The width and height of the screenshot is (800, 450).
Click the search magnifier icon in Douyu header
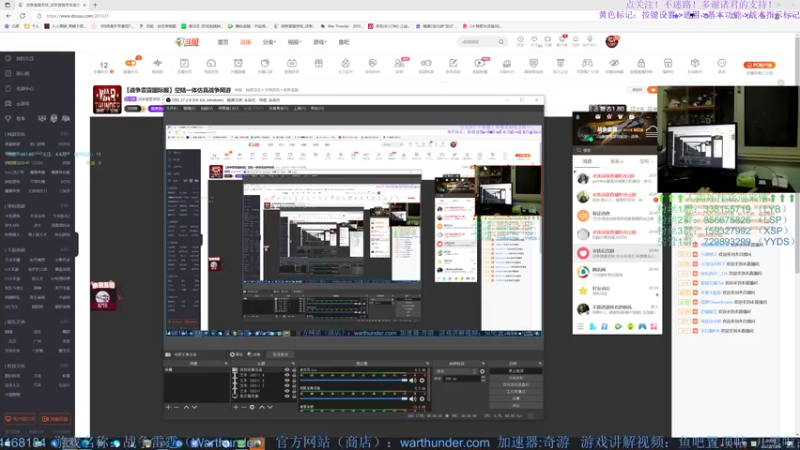(501, 42)
